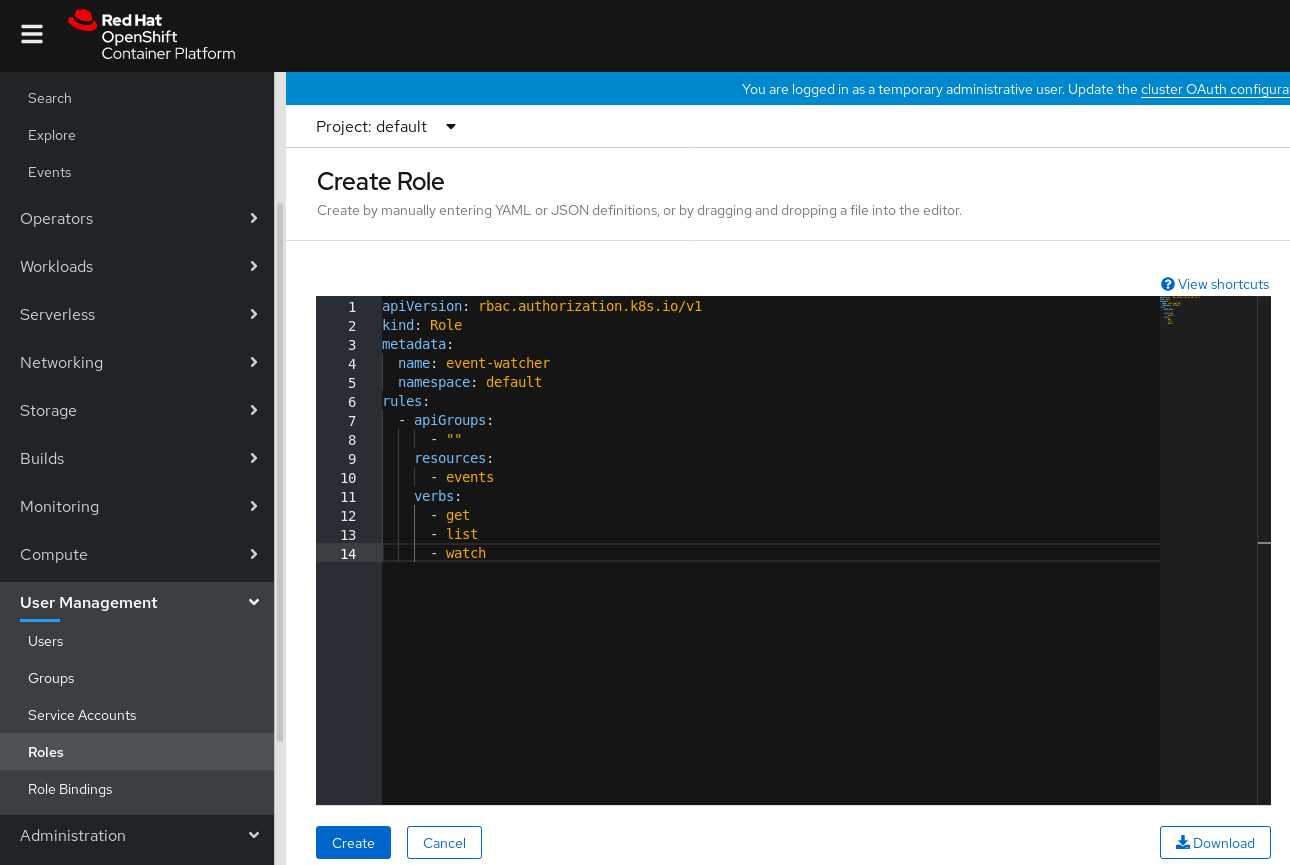Place cursor on the watch verb line
Image resolution: width=1290 pixels, height=865 pixels.
(x=466, y=553)
